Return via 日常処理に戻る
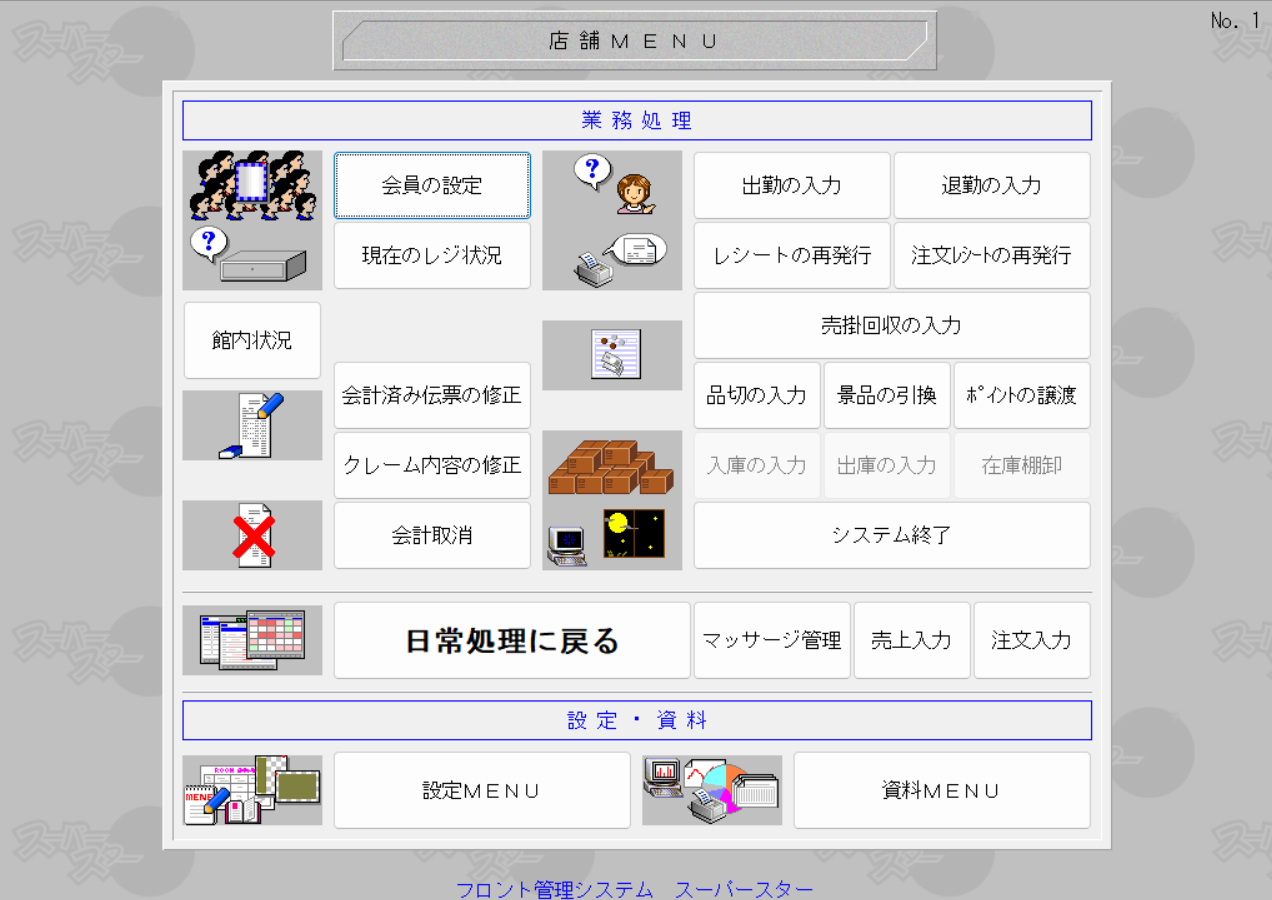The image size is (1272, 900). (x=512, y=640)
